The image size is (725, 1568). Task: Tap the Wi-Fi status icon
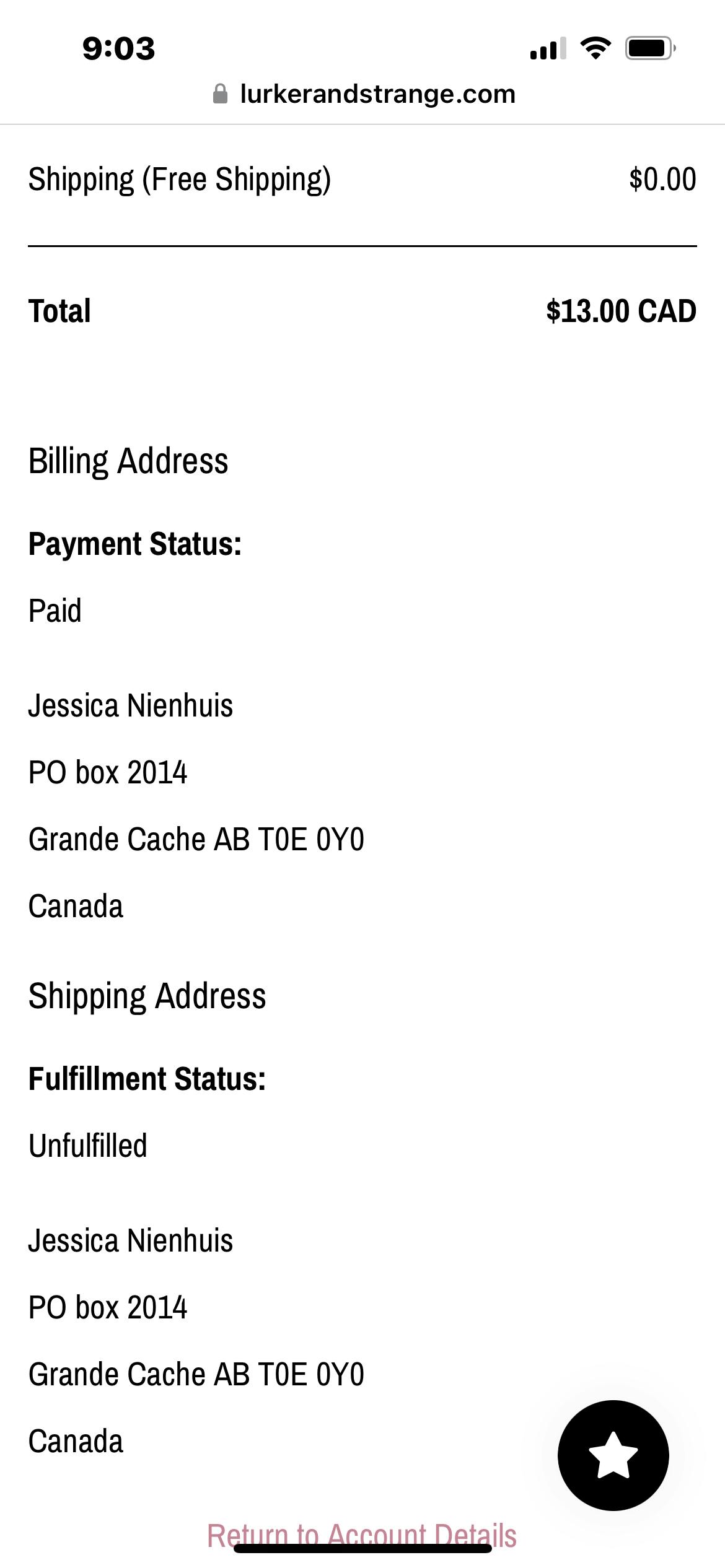point(595,48)
